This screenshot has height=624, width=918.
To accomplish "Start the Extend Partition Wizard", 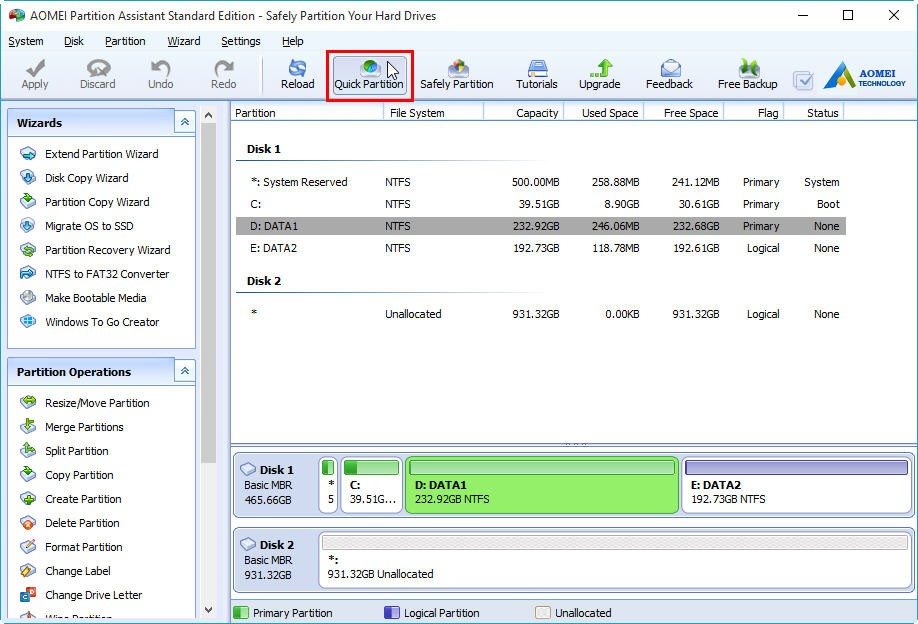I will (101, 154).
